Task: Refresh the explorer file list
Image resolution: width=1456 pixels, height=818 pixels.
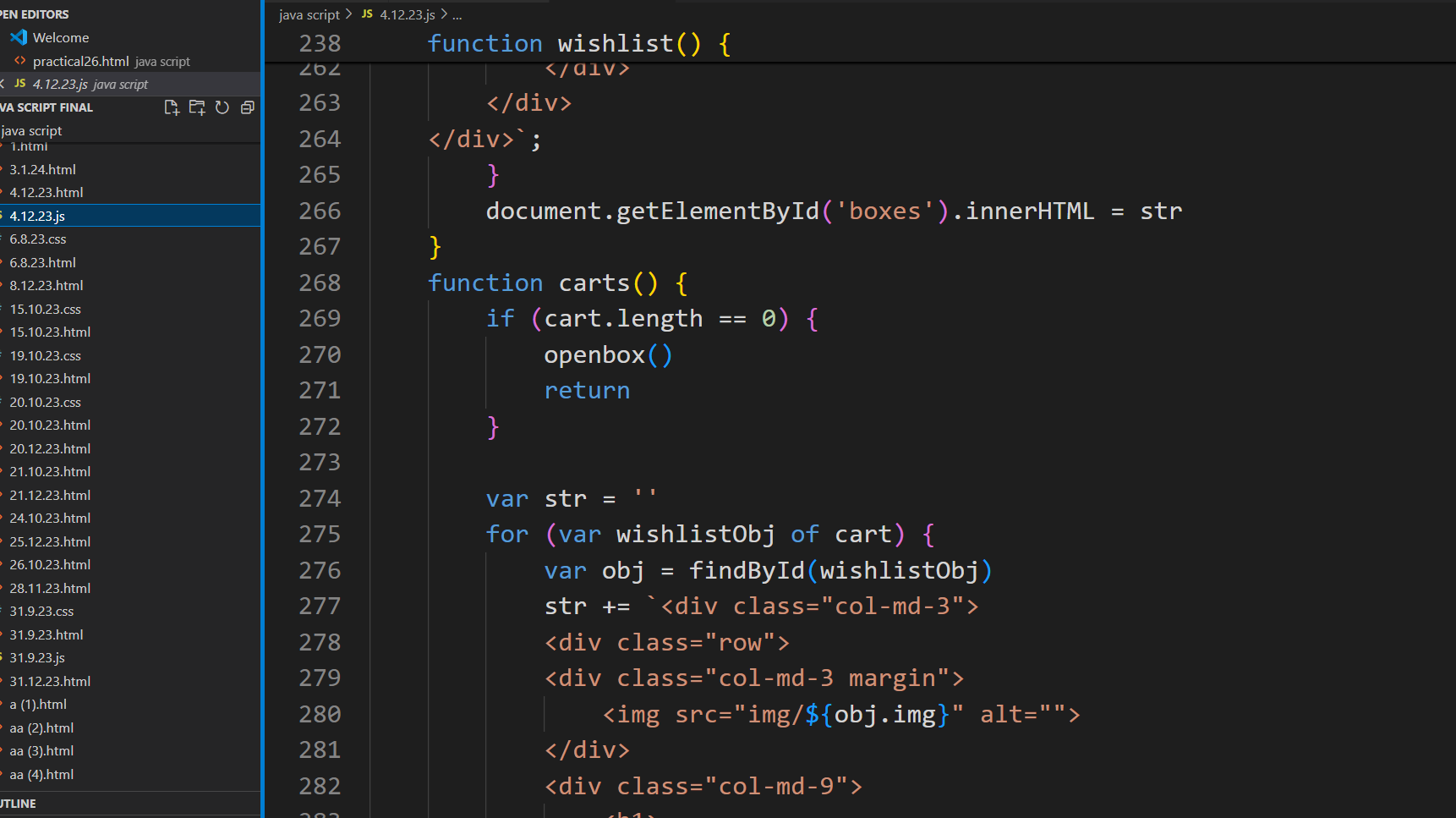Action: [222, 107]
